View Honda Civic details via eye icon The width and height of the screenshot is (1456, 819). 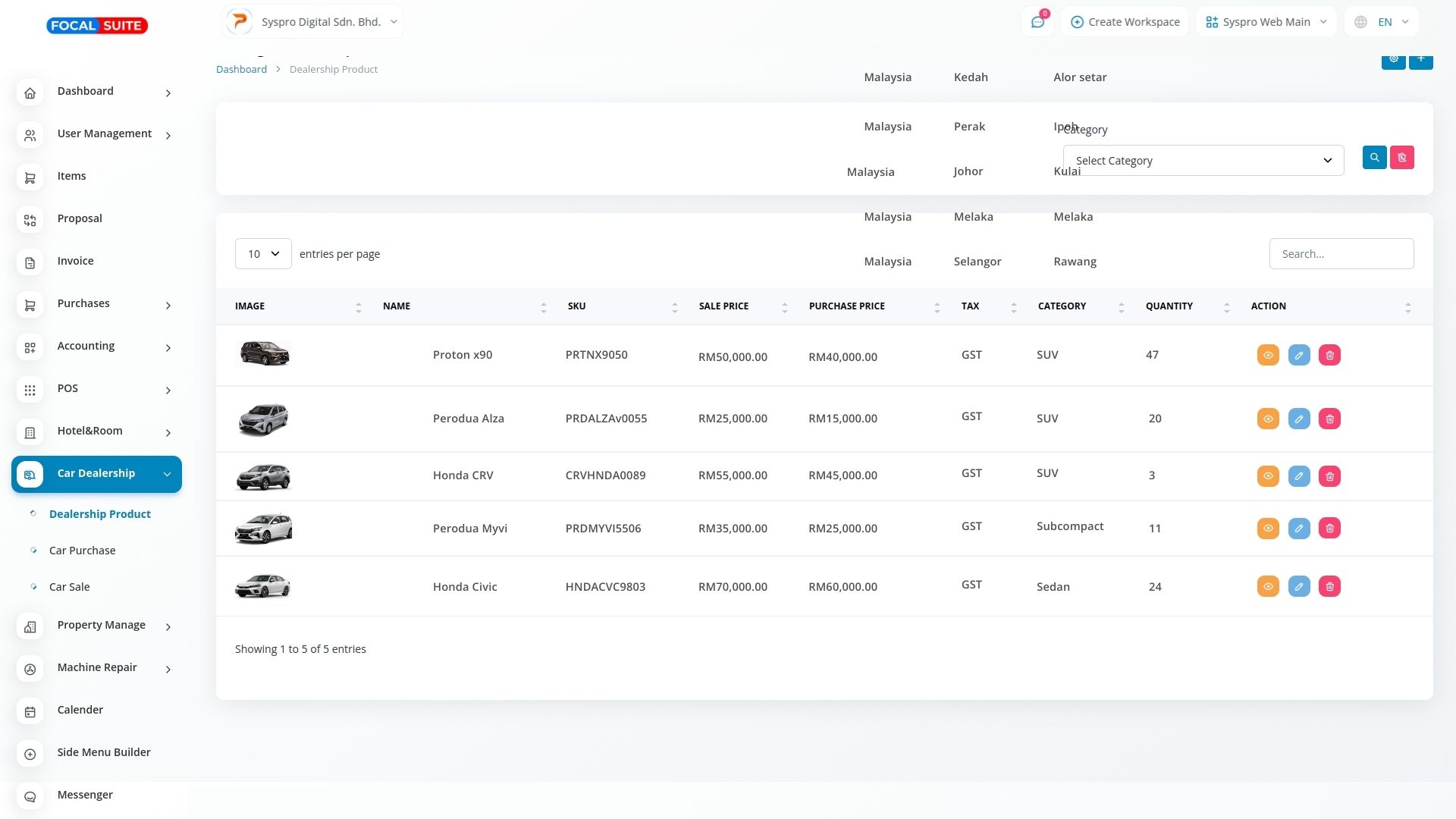1268,587
